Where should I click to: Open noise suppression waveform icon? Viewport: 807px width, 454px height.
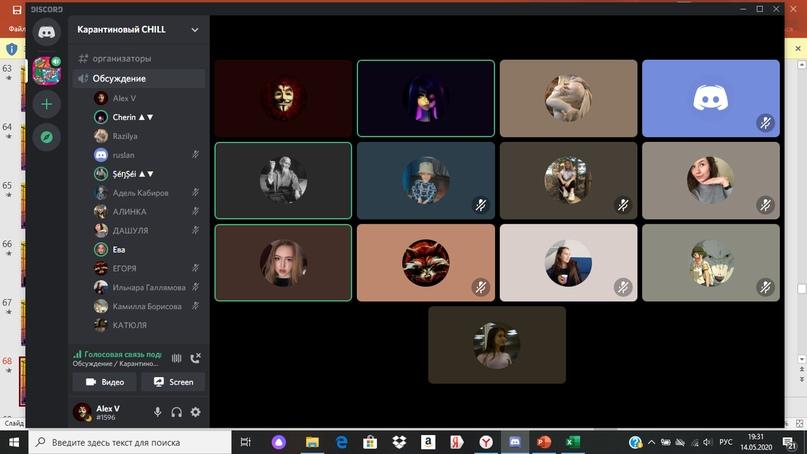(x=177, y=357)
